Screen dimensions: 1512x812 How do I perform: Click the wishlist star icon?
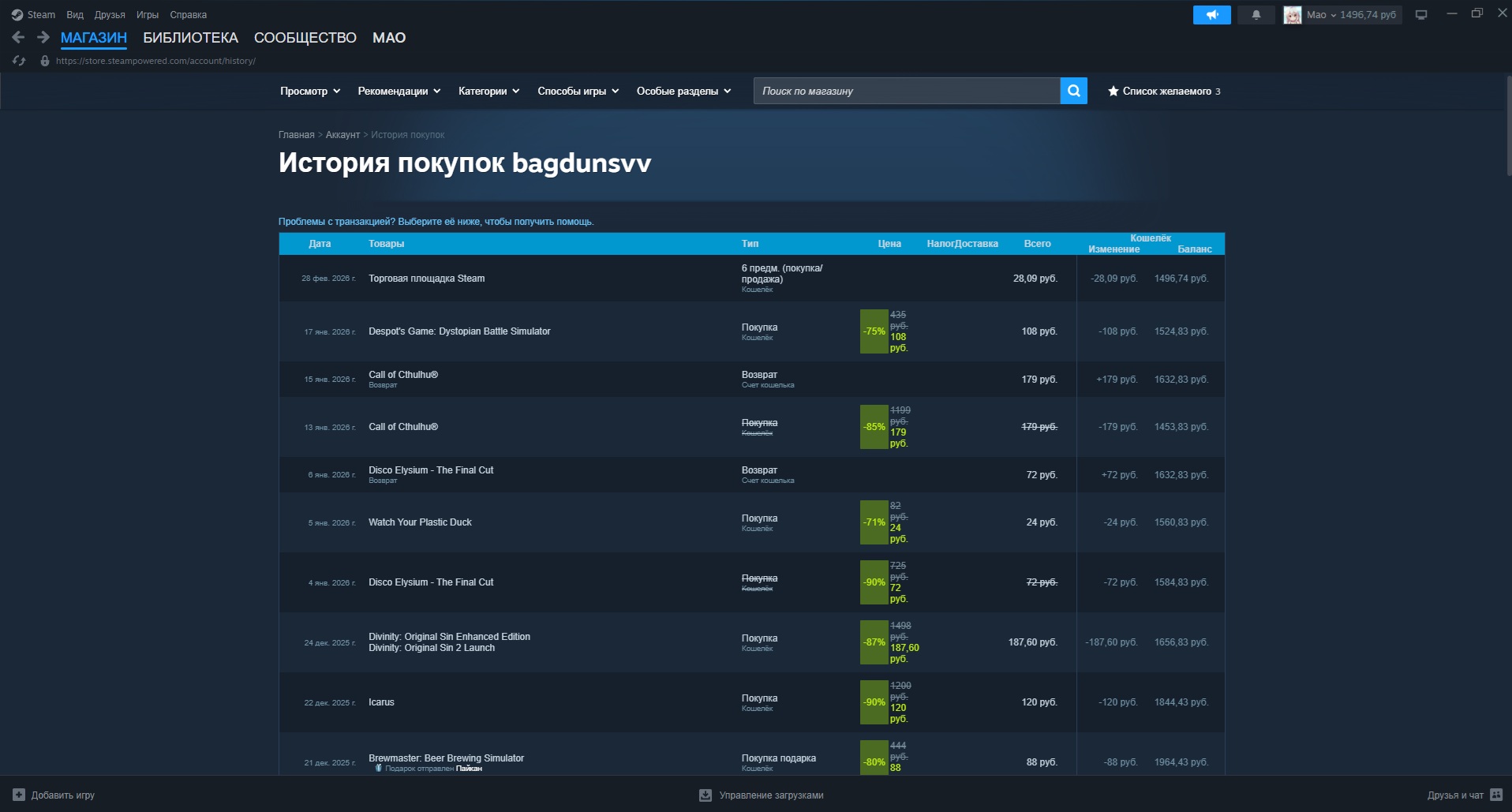pyautogui.click(x=1113, y=91)
